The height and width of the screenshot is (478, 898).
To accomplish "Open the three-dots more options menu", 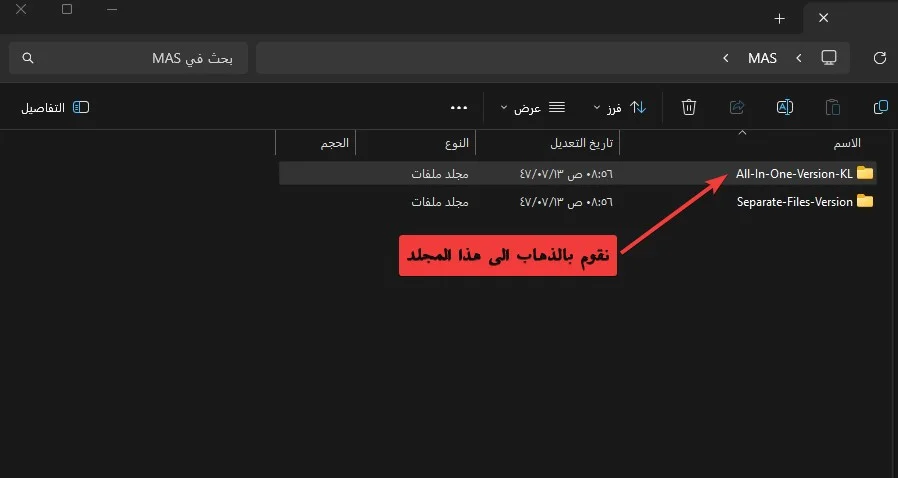I will 460,107.
